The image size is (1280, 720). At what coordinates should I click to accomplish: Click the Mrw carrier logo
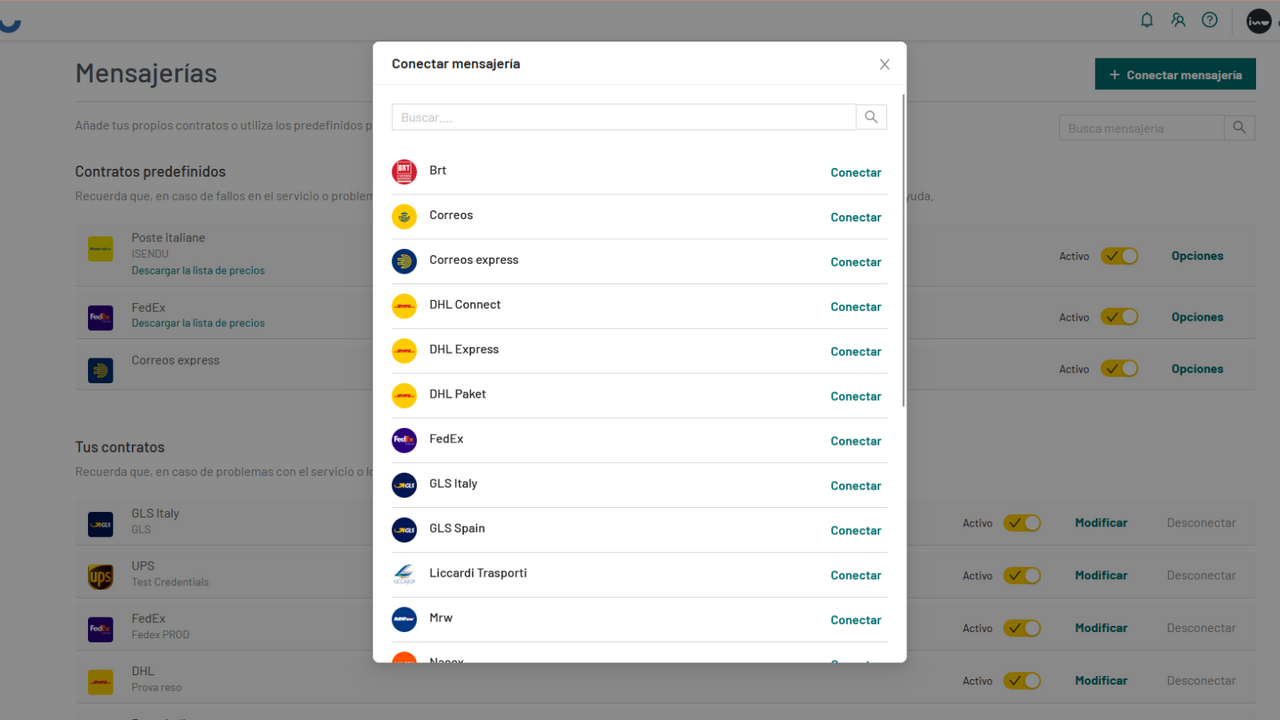(x=404, y=619)
